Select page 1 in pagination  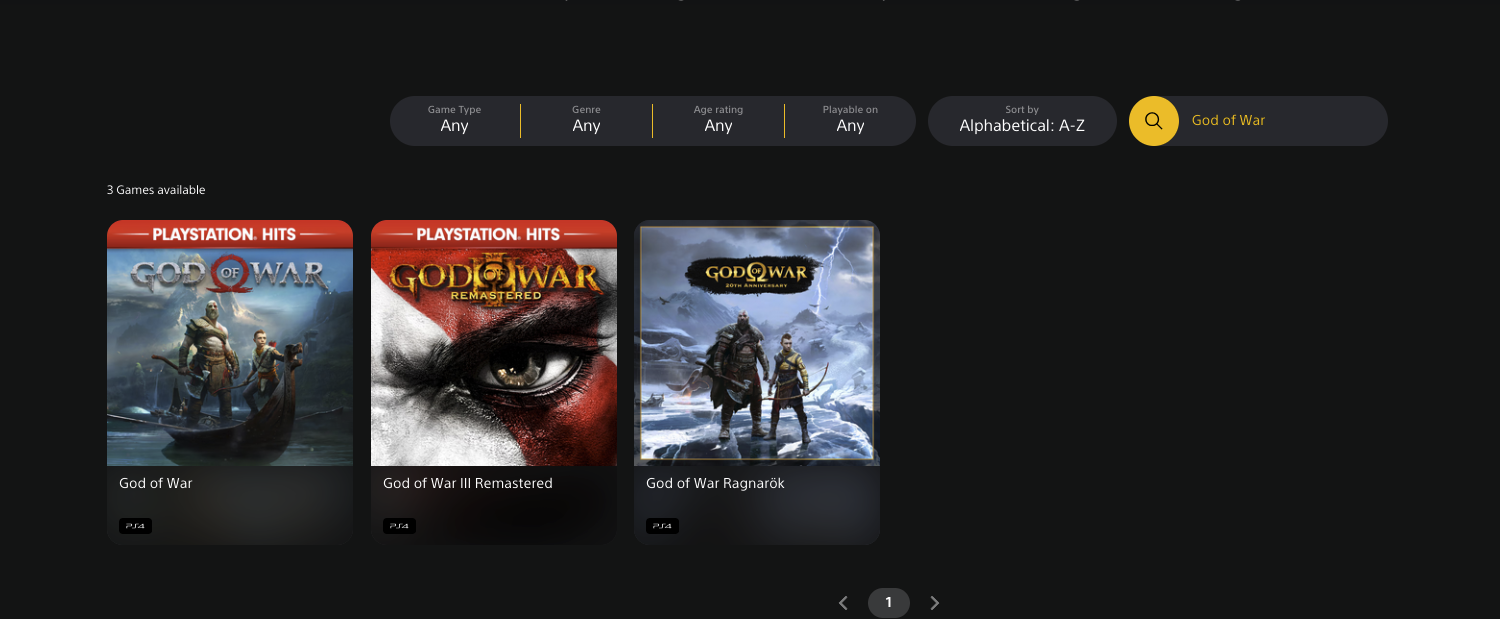(x=889, y=603)
